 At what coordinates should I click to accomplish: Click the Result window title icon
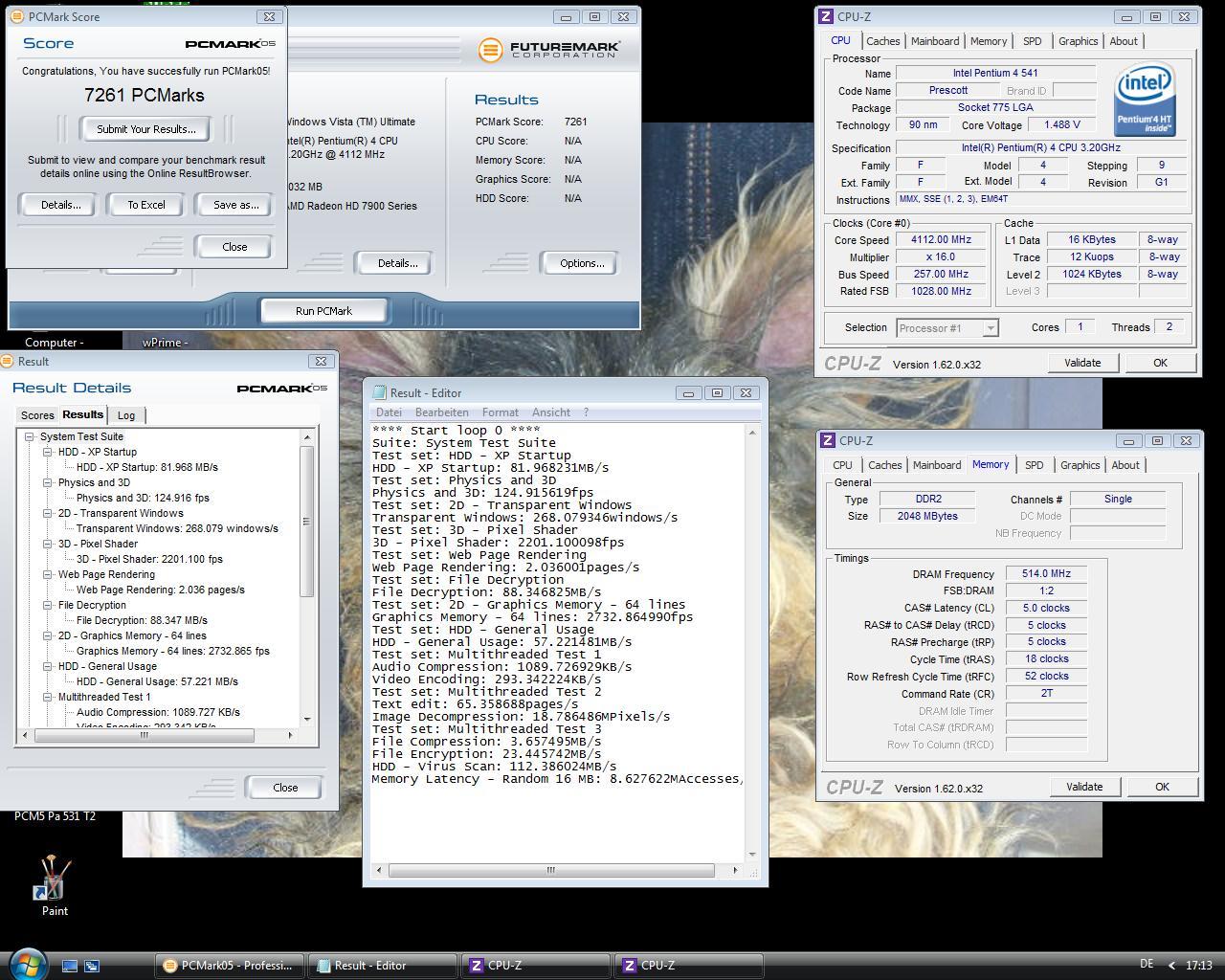(x=8, y=361)
